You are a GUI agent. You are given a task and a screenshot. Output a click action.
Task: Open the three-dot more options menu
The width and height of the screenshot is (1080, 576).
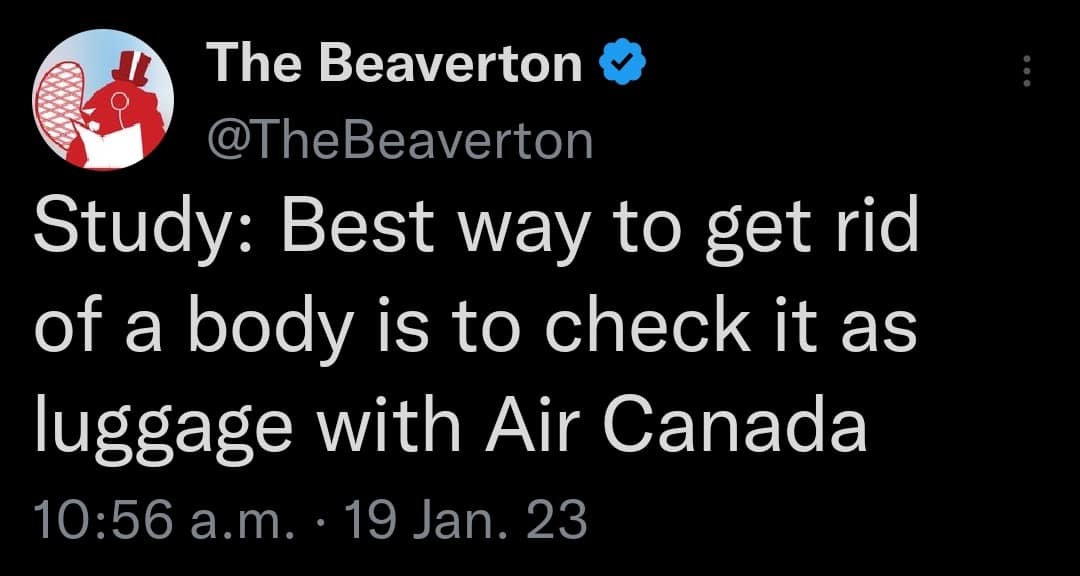[x=1024, y=73]
